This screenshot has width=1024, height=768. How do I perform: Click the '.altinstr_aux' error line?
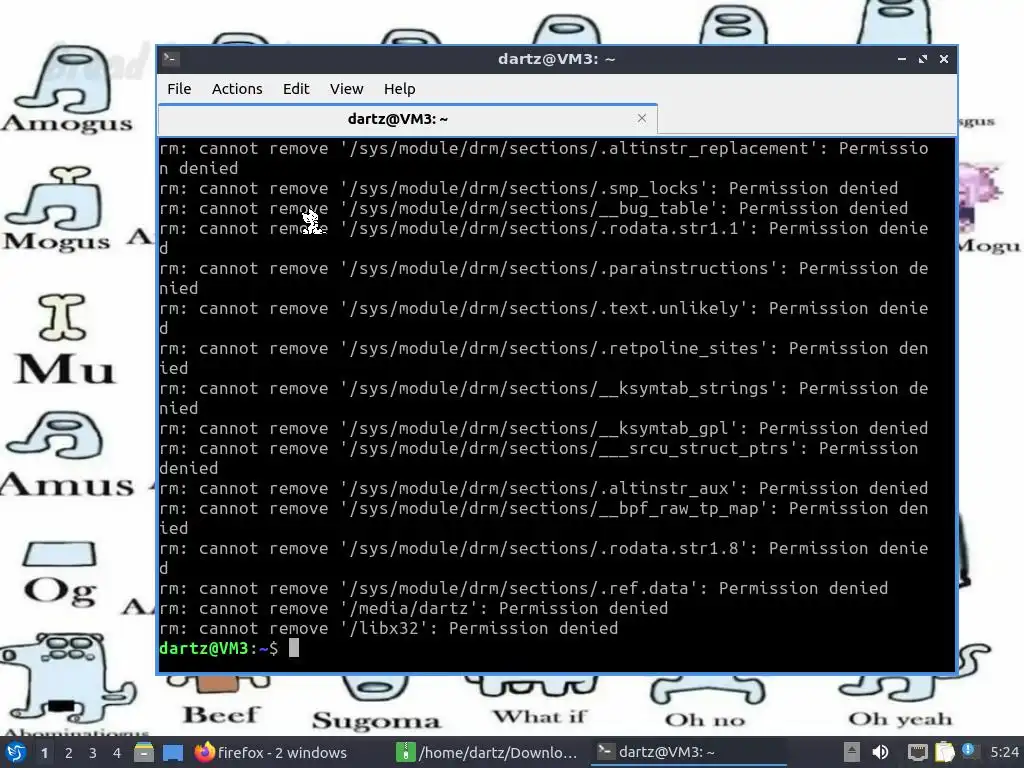pos(543,488)
